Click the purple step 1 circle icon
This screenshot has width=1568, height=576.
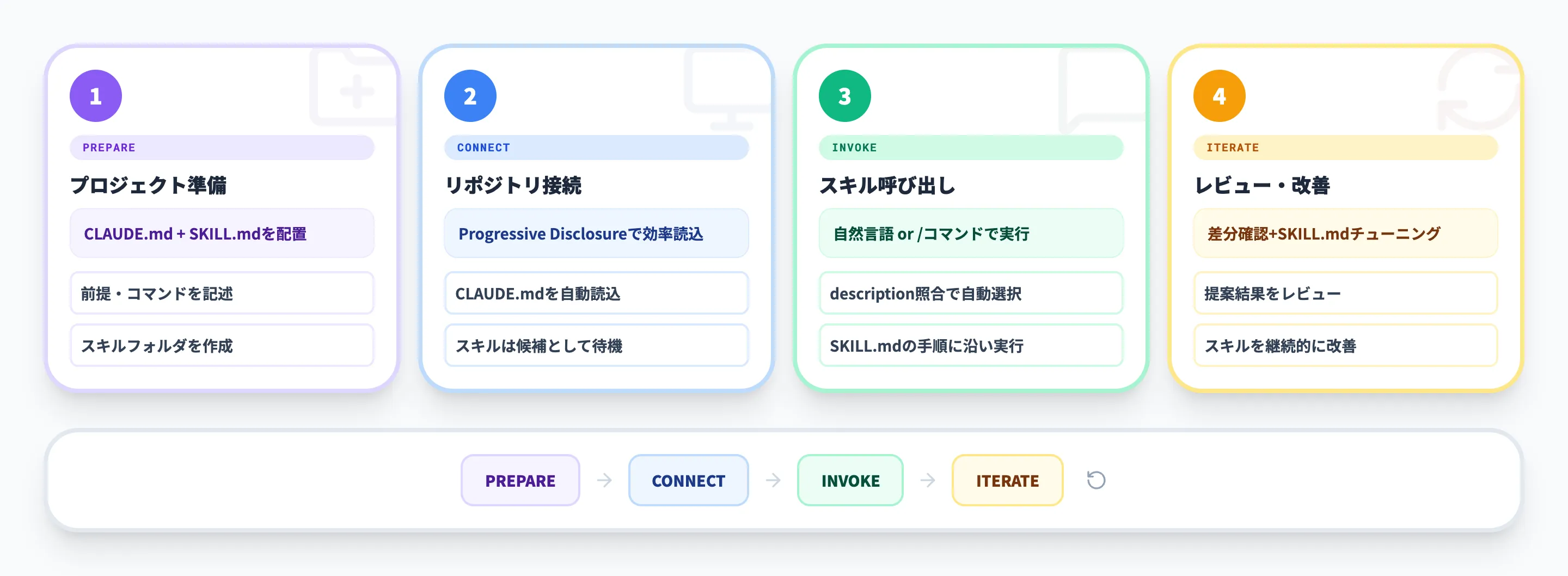click(x=96, y=95)
